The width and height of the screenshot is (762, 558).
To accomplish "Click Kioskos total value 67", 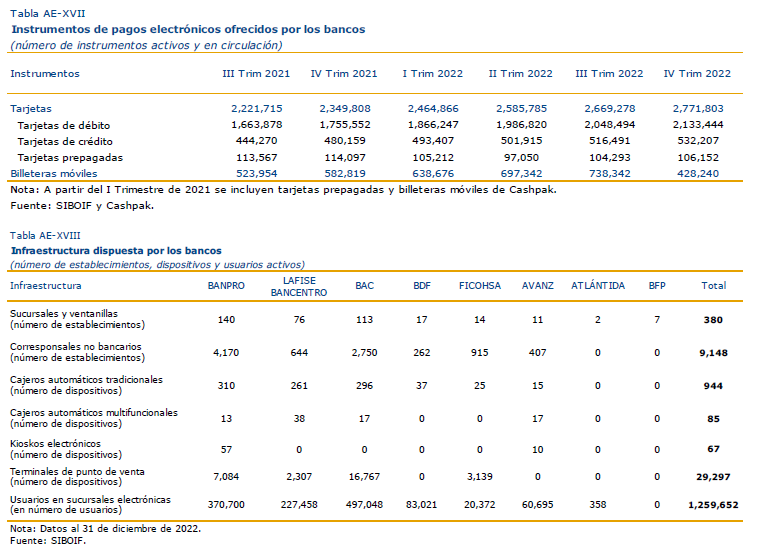I will coord(713,449).
